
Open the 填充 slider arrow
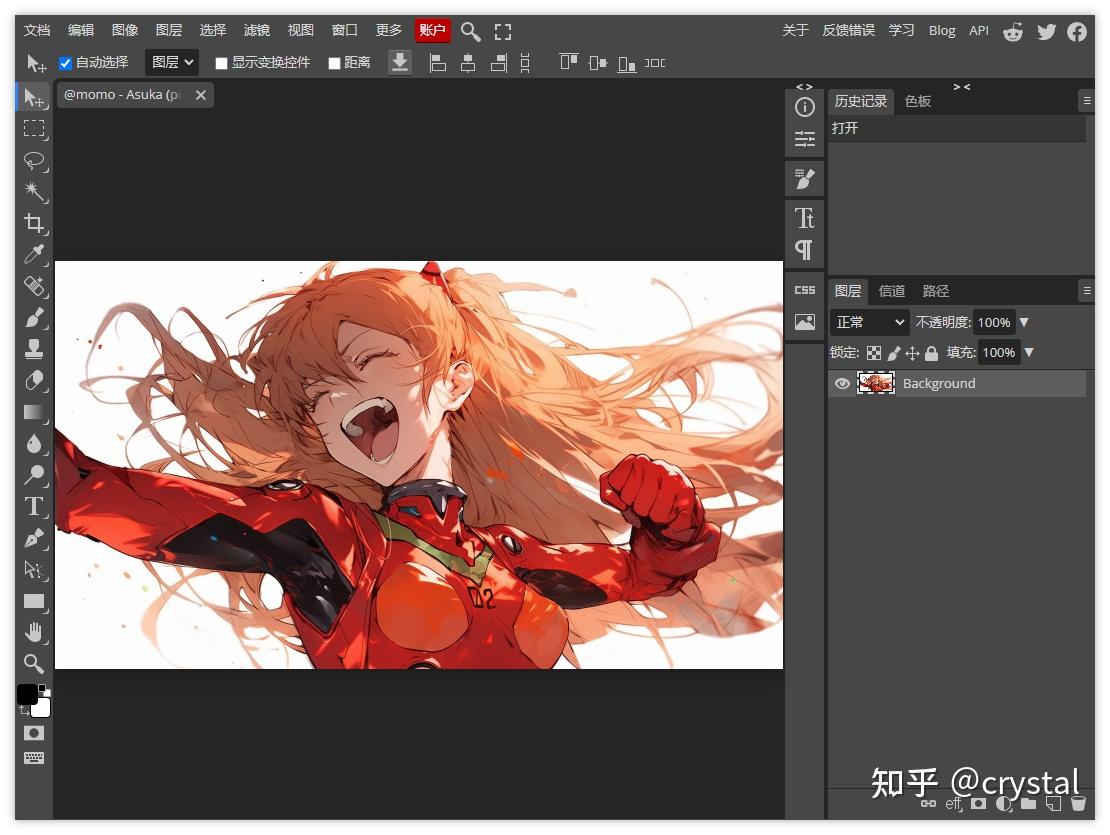(x=1029, y=352)
